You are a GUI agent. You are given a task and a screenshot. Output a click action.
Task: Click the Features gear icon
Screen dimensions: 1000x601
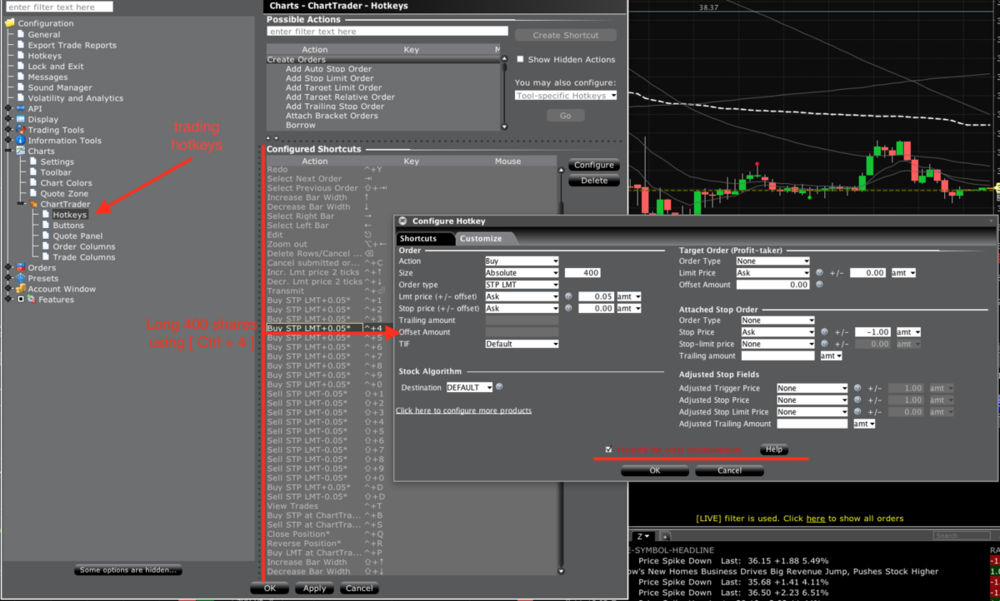[31, 299]
